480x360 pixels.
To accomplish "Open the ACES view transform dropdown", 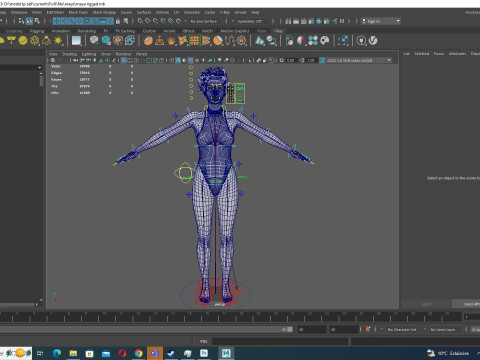I will click(x=359, y=60).
